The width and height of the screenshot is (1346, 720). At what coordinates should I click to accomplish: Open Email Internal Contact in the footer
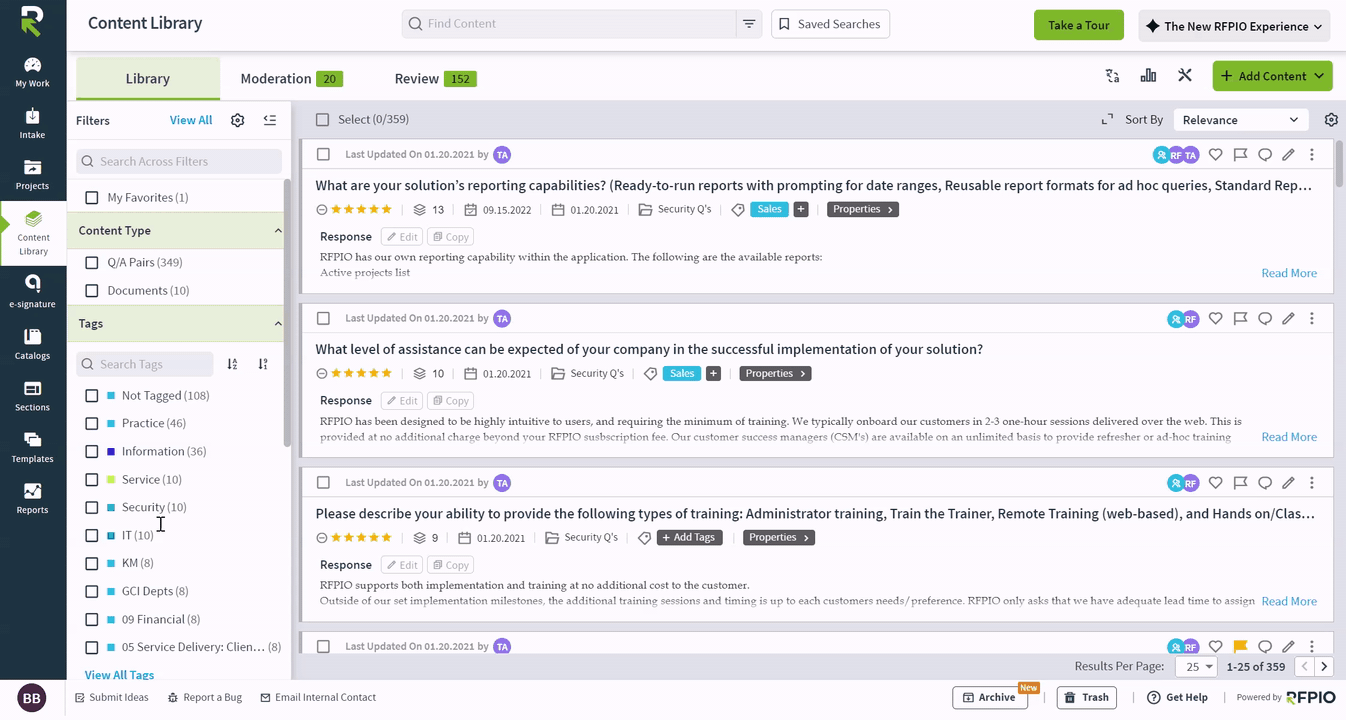click(318, 698)
